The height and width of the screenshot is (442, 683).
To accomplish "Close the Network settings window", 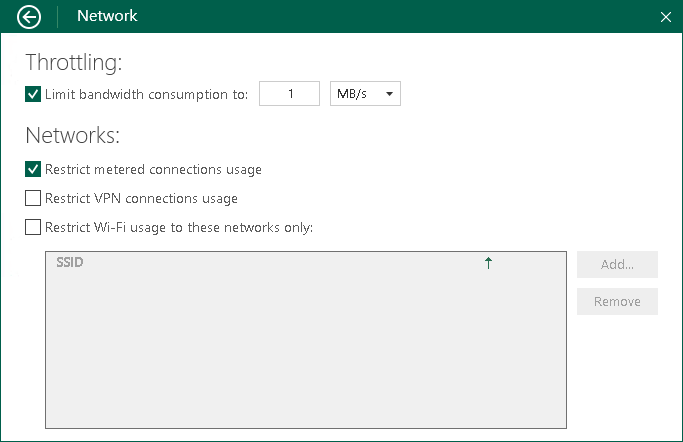I will click(x=666, y=17).
